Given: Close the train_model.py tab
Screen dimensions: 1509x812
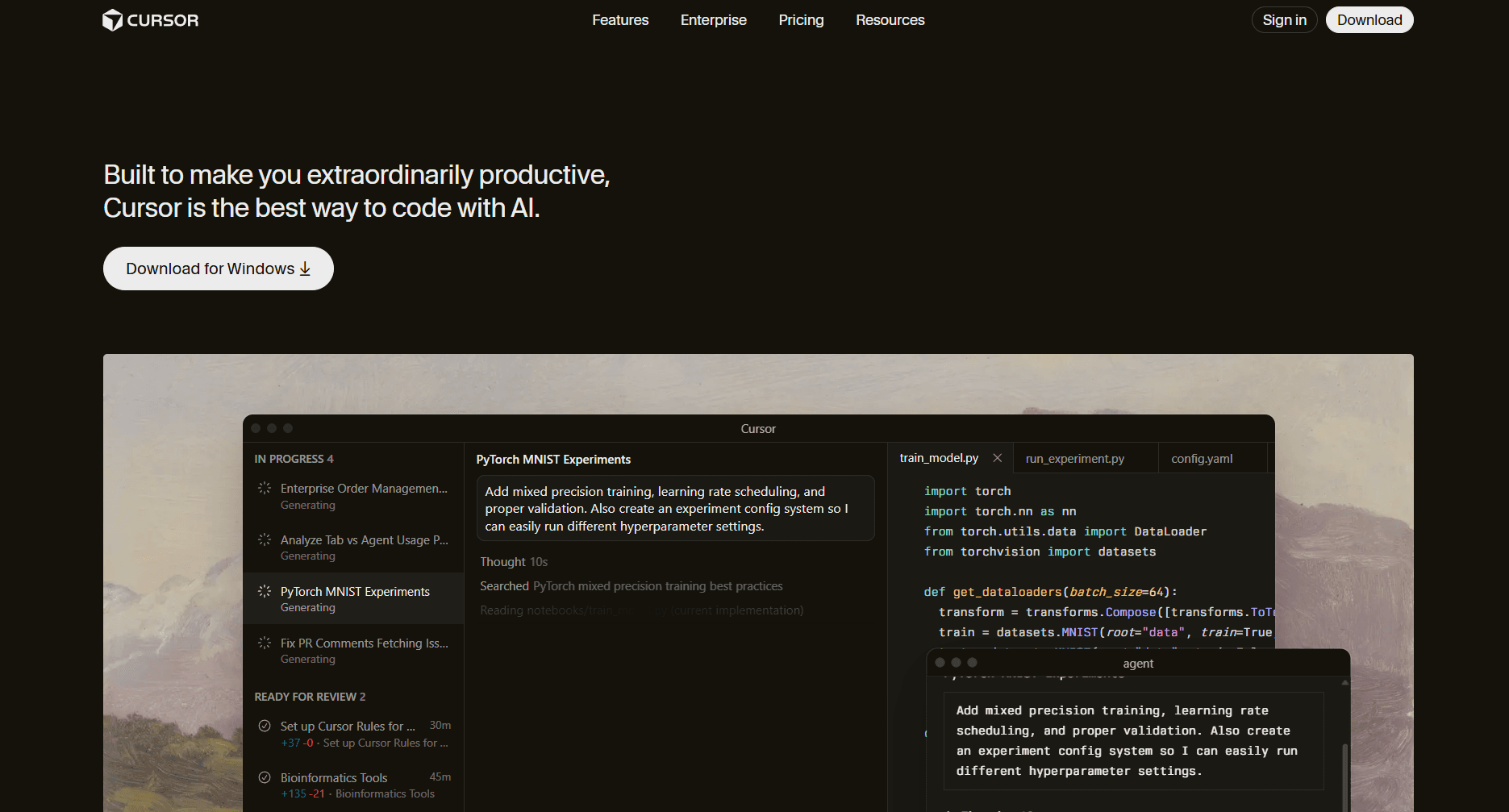Looking at the screenshot, I should tap(998, 458).
